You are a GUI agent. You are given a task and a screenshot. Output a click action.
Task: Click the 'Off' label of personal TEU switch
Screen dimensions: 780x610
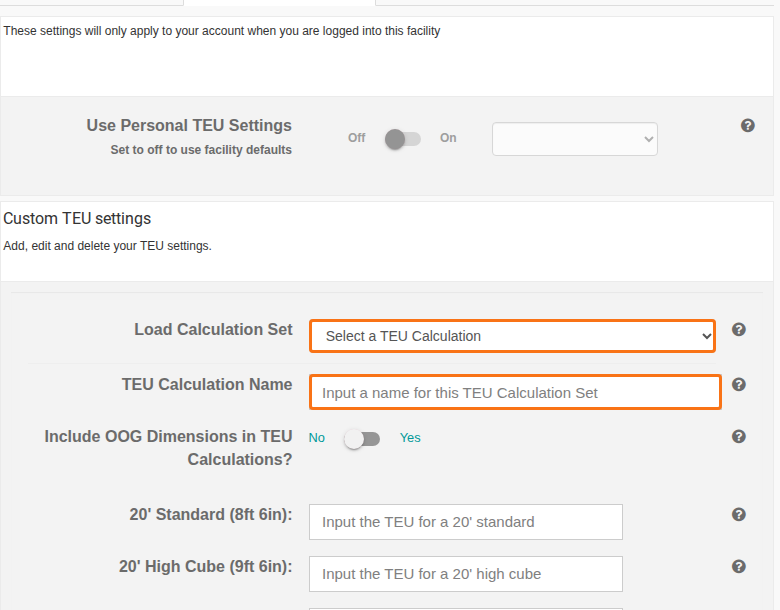356,138
